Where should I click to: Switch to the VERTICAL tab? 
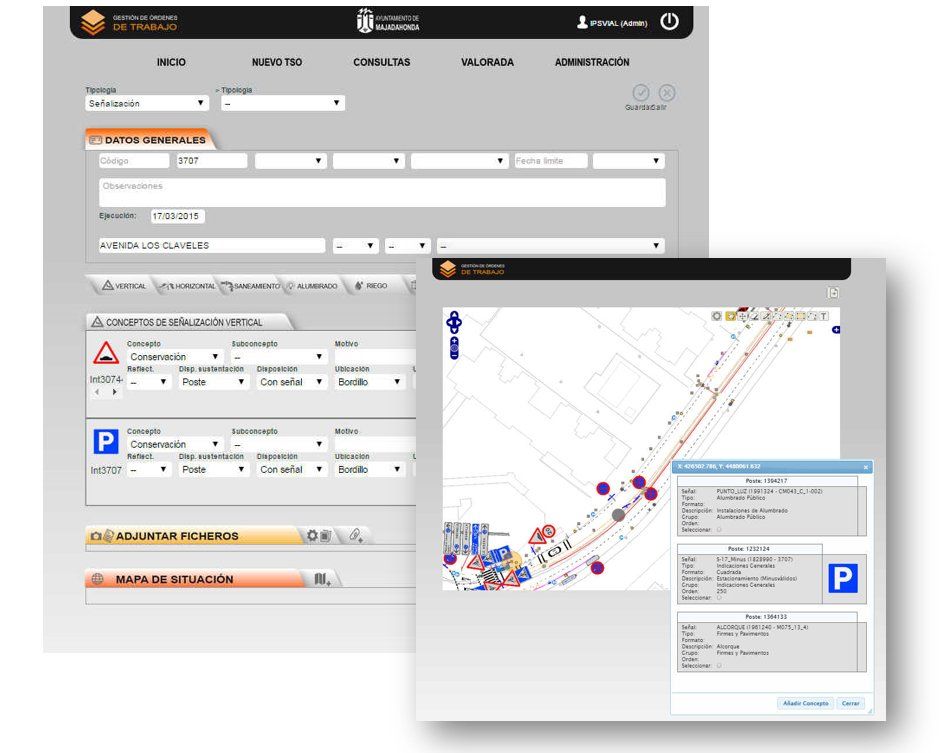[124, 286]
